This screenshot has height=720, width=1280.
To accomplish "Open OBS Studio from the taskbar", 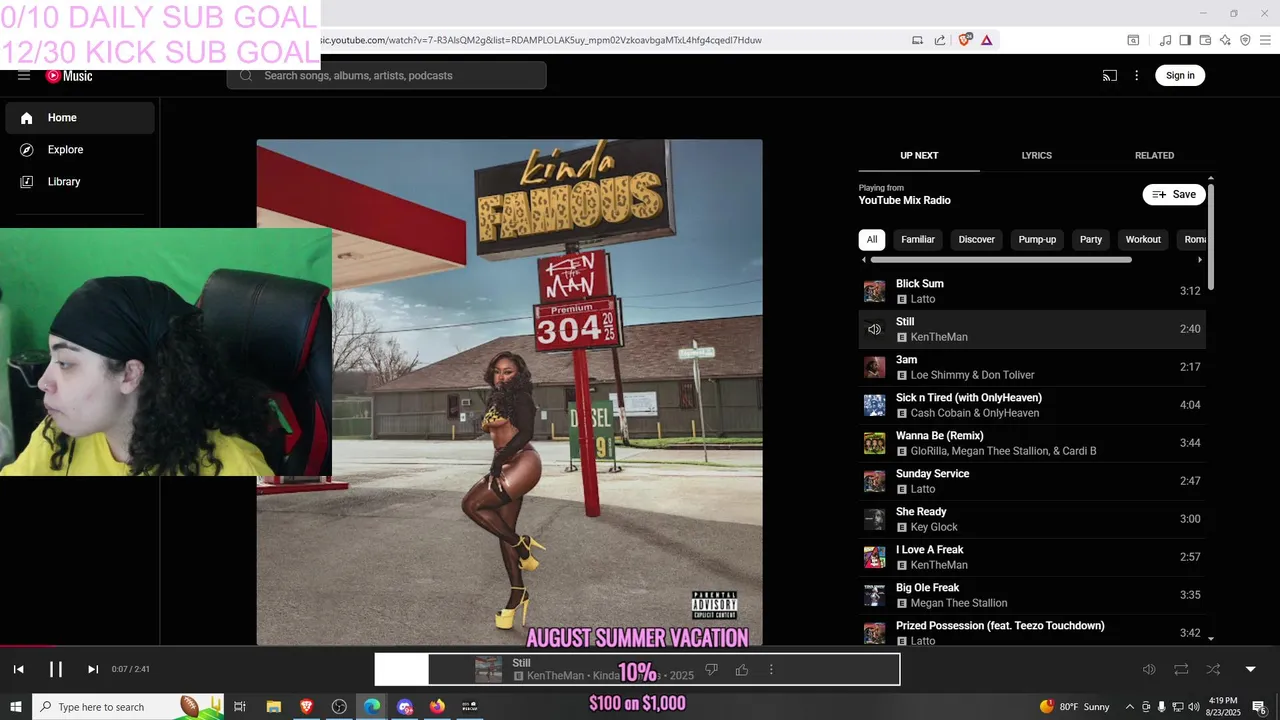I will 339,707.
